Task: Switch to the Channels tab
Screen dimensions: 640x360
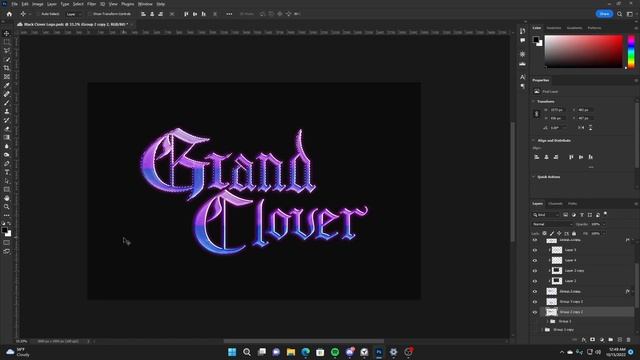Action: 555,203
